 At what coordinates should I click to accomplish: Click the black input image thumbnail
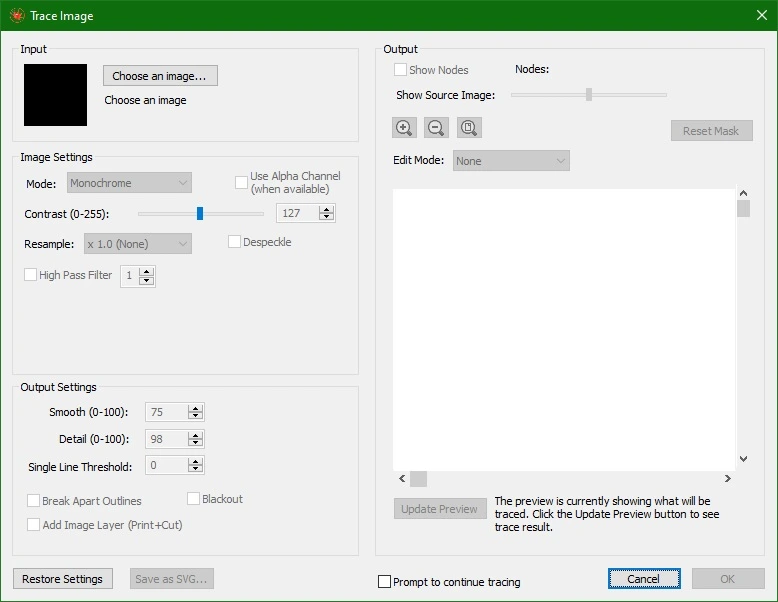click(55, 94)
